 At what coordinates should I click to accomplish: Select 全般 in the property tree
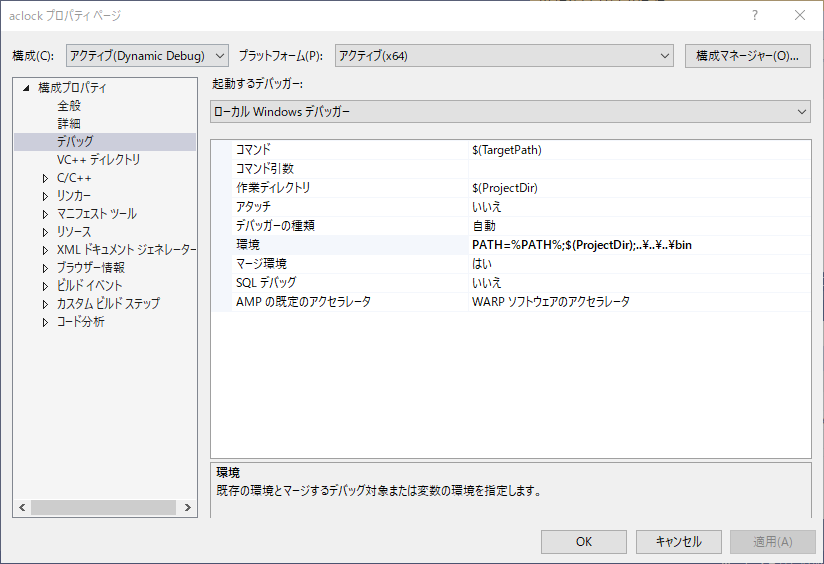coord(69,106)
